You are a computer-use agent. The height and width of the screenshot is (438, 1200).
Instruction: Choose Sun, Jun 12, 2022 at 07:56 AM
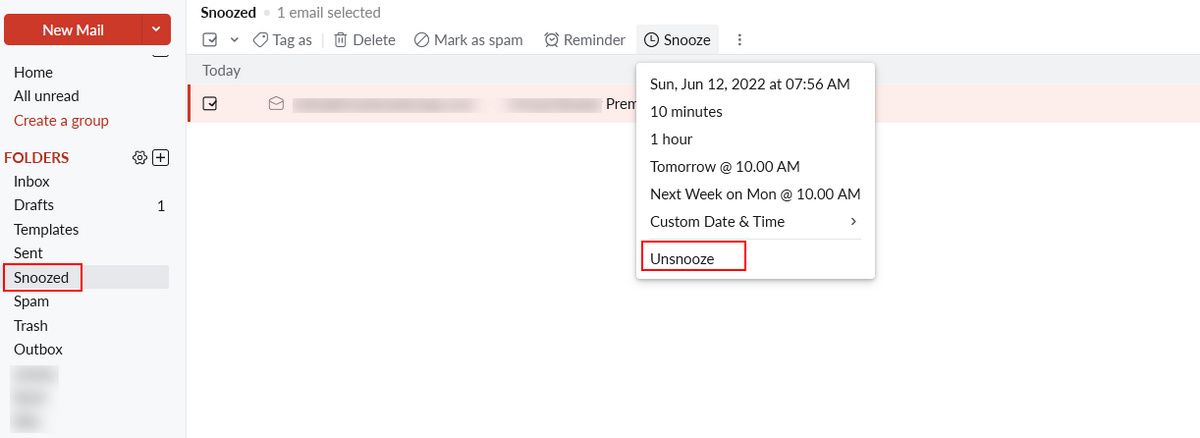point(750,84)
